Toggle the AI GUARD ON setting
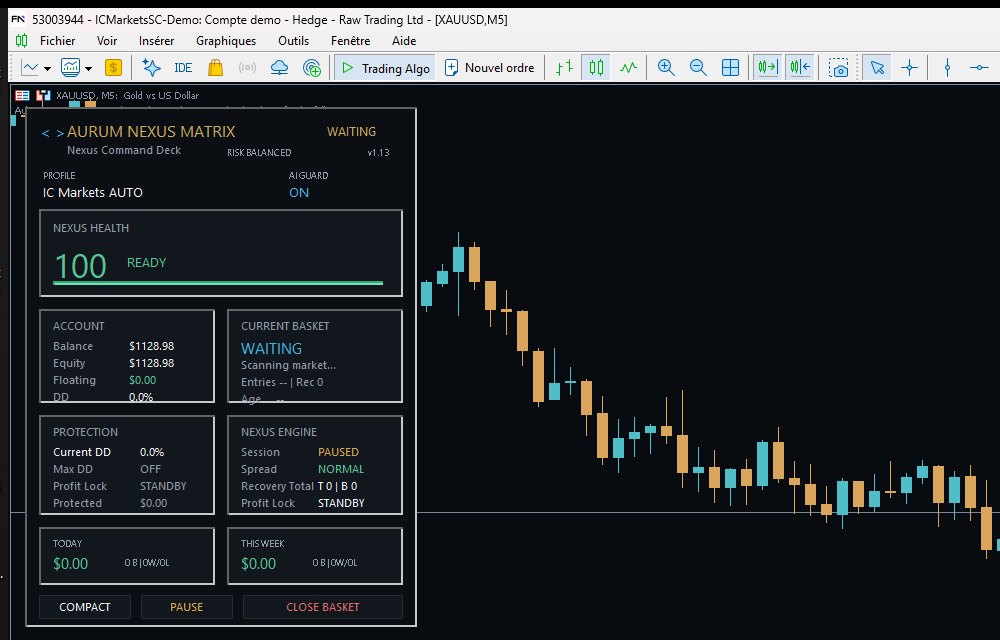 pos(299,193)
